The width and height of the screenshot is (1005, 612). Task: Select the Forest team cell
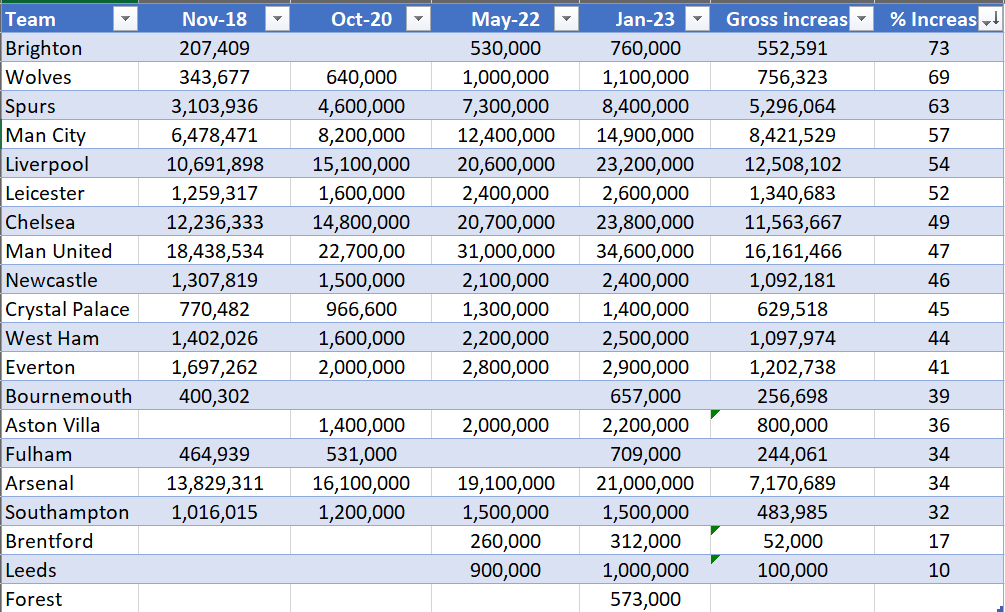70,599
